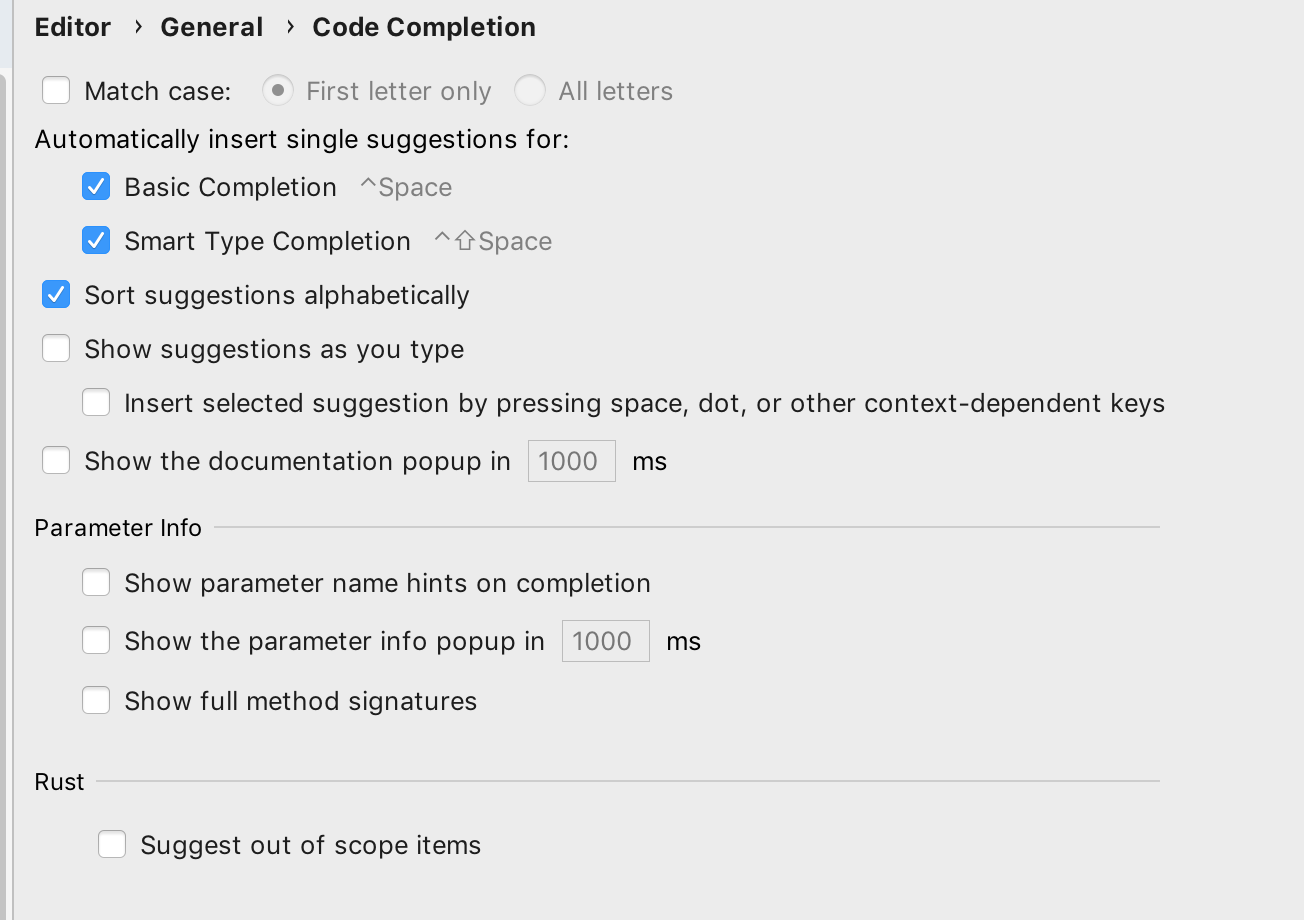
Task: Disable Sort suggestions alphabetically
Action: (56, 294)
